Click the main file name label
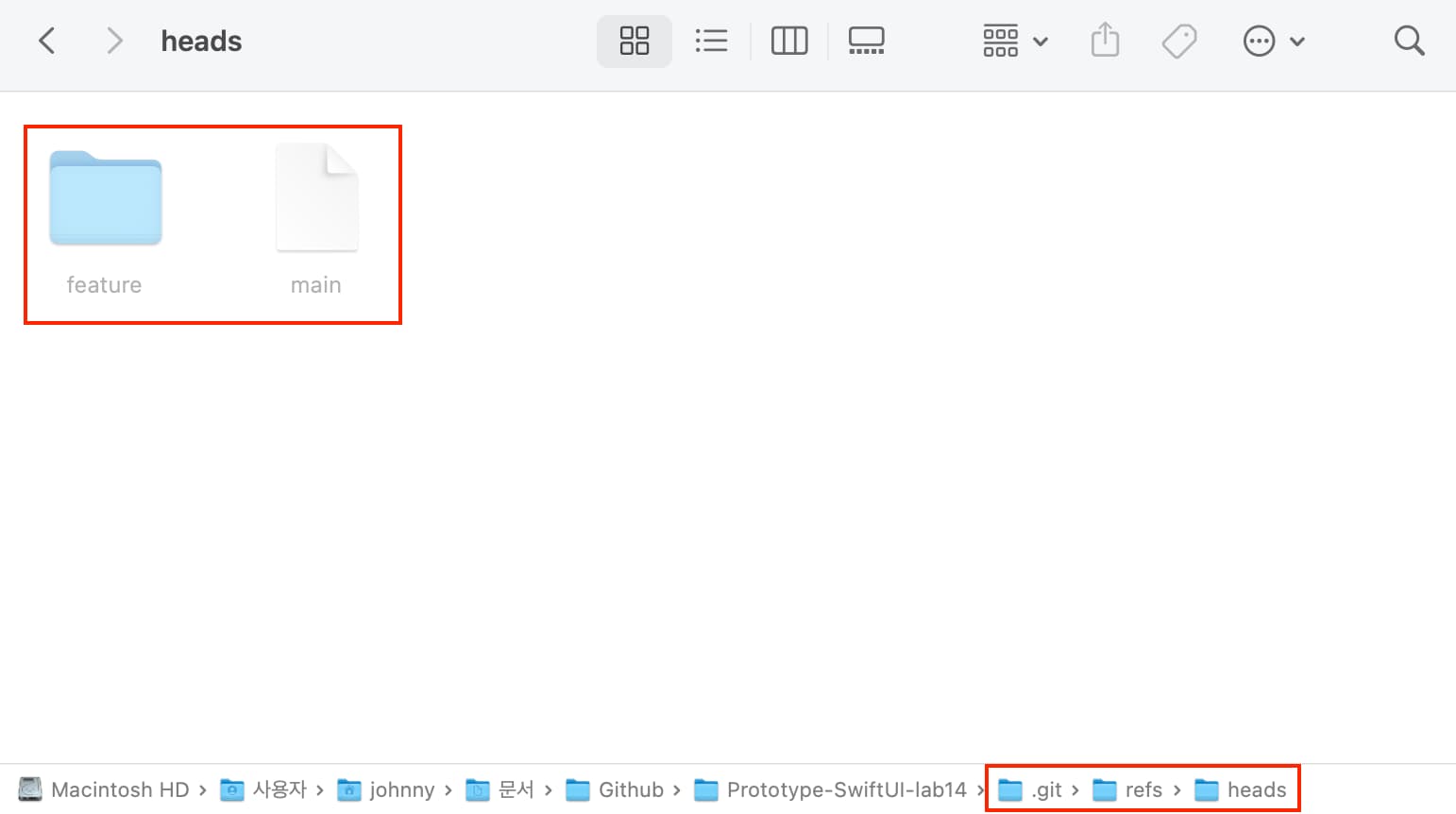 tap(316, 285)
